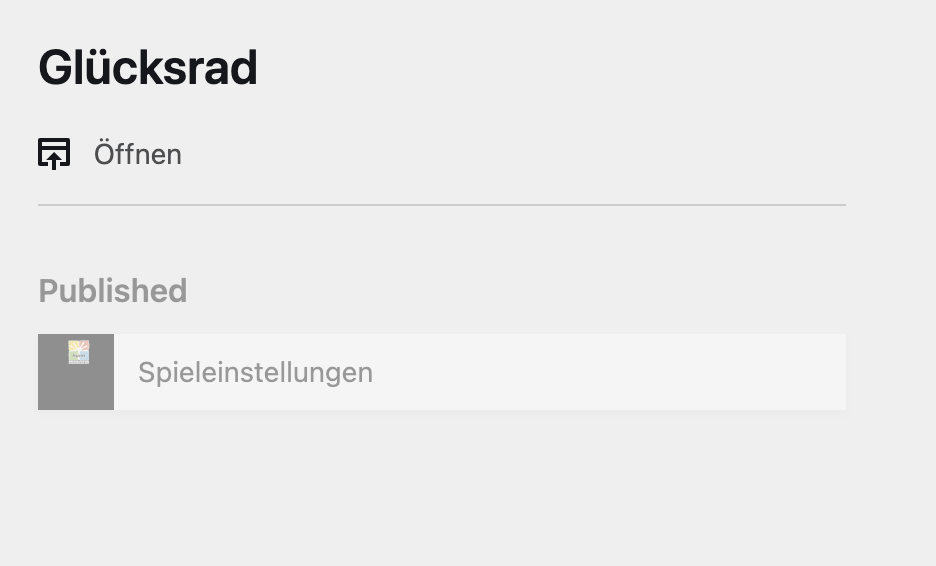Click the Glücksrad wheel preview in thumbnail
936x566 pixels.
point(78,352)
